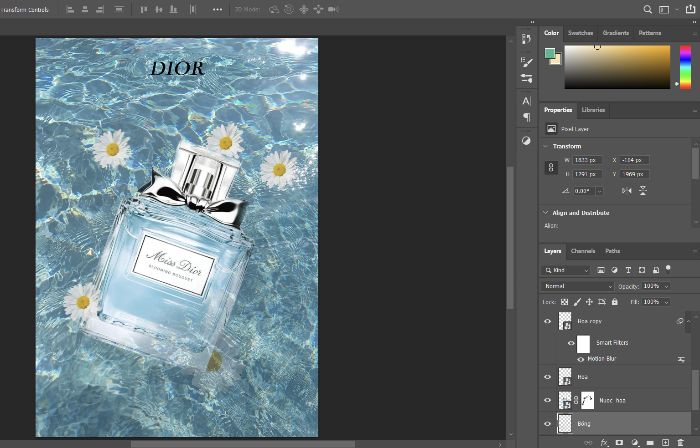Toggle Motion Blur filter visibility
The image size is (700, 448).
click(x=580, y=359)
